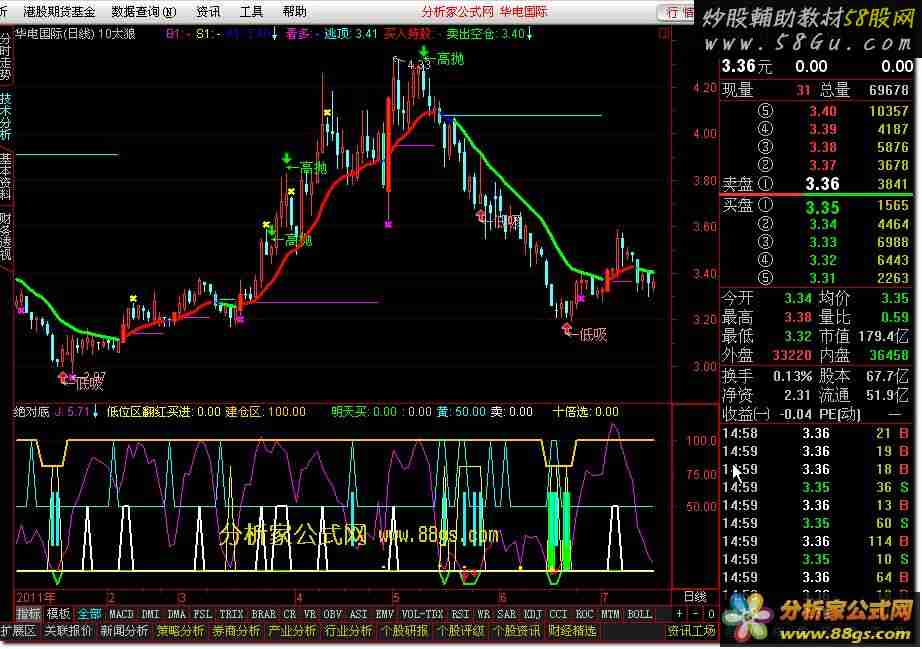Click the 华电国际(日线) chart title

55,34
